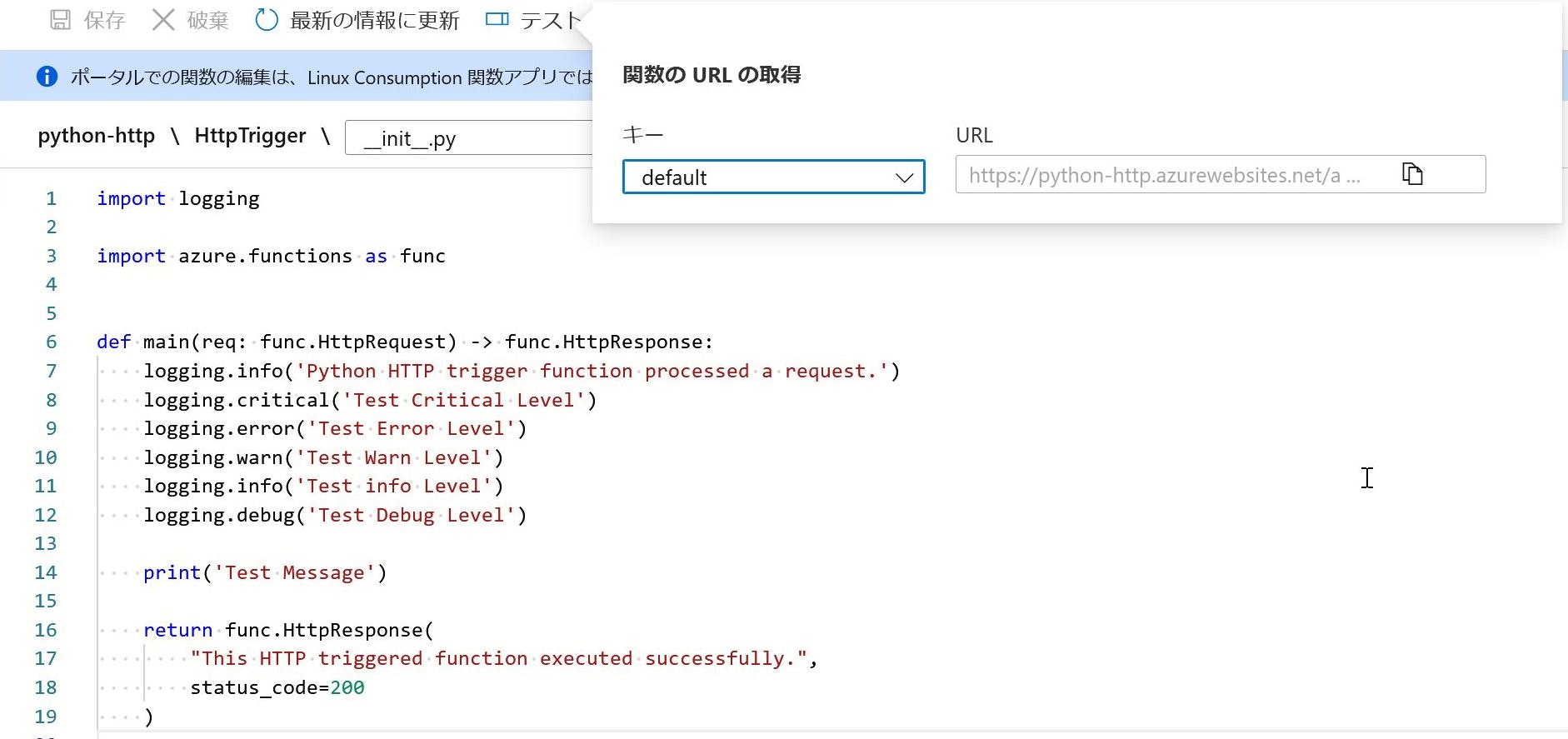Click the refresh circular arrow icon
This screenshot has width=1568, height=739.
point(267,20)
